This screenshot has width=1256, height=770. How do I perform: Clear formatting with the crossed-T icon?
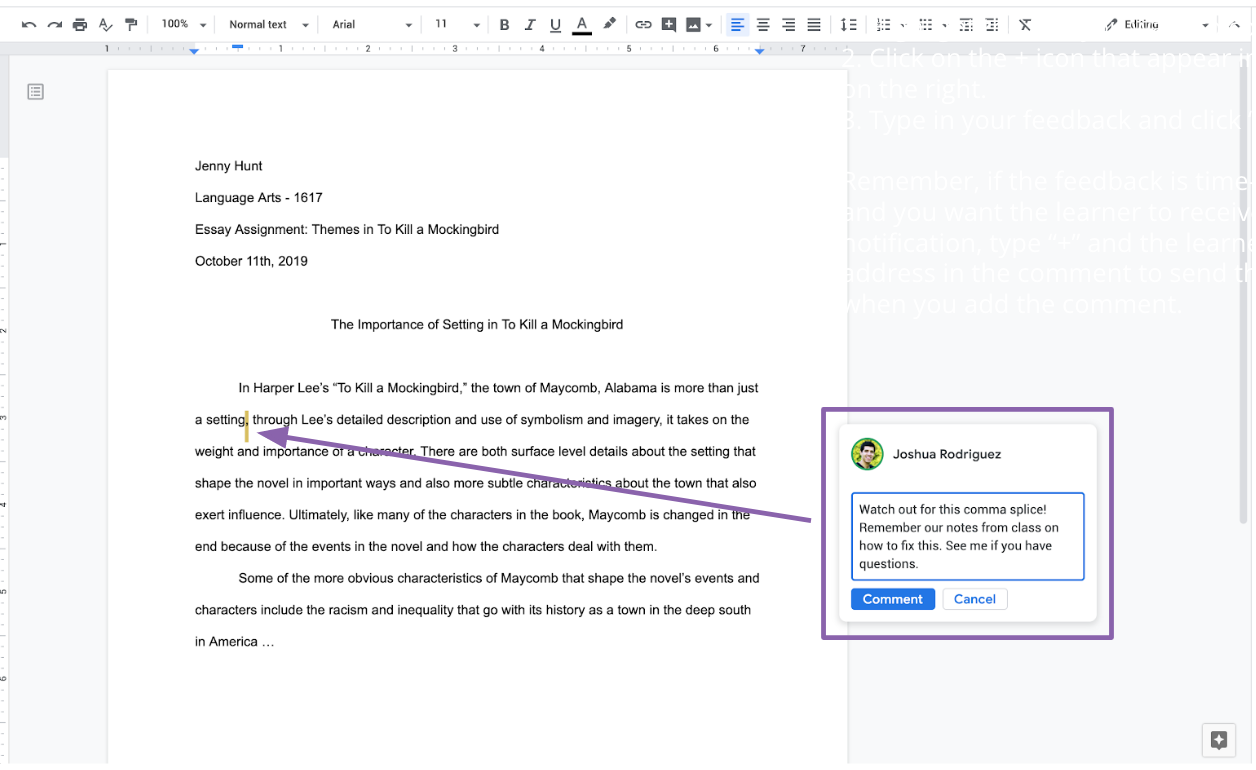pyautogui.click(x=1025, y=25)
